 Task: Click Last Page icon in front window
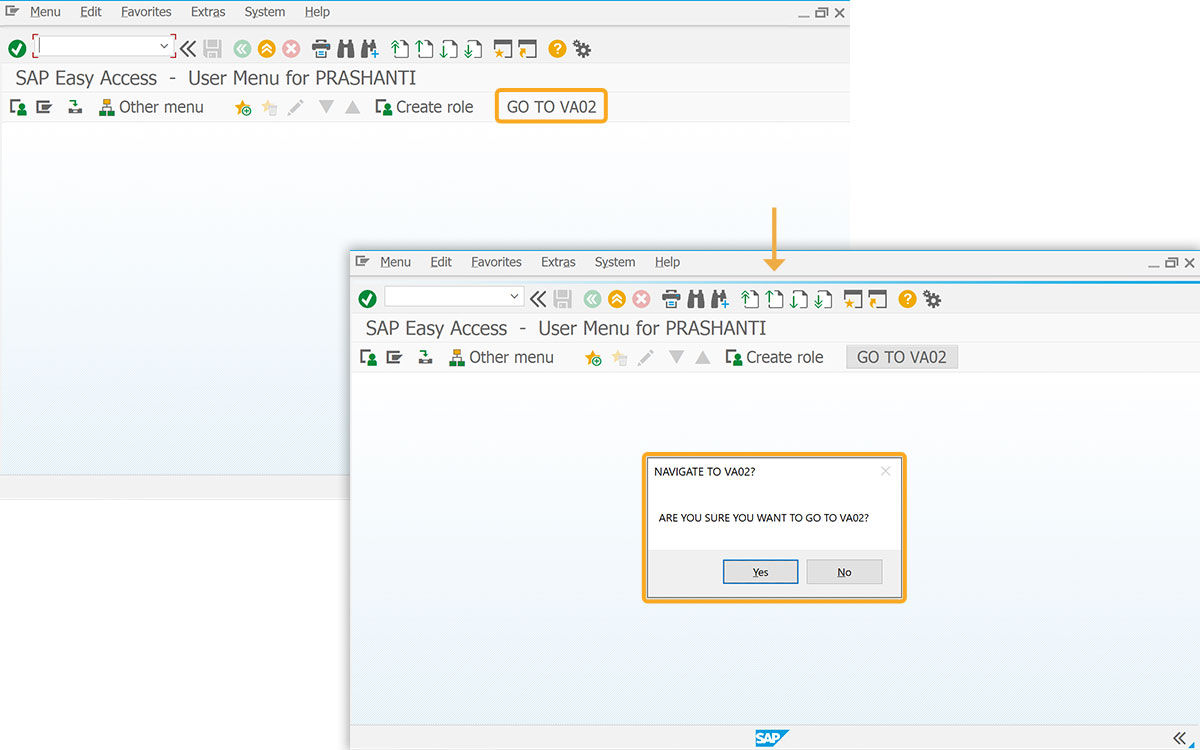point(822,298)
